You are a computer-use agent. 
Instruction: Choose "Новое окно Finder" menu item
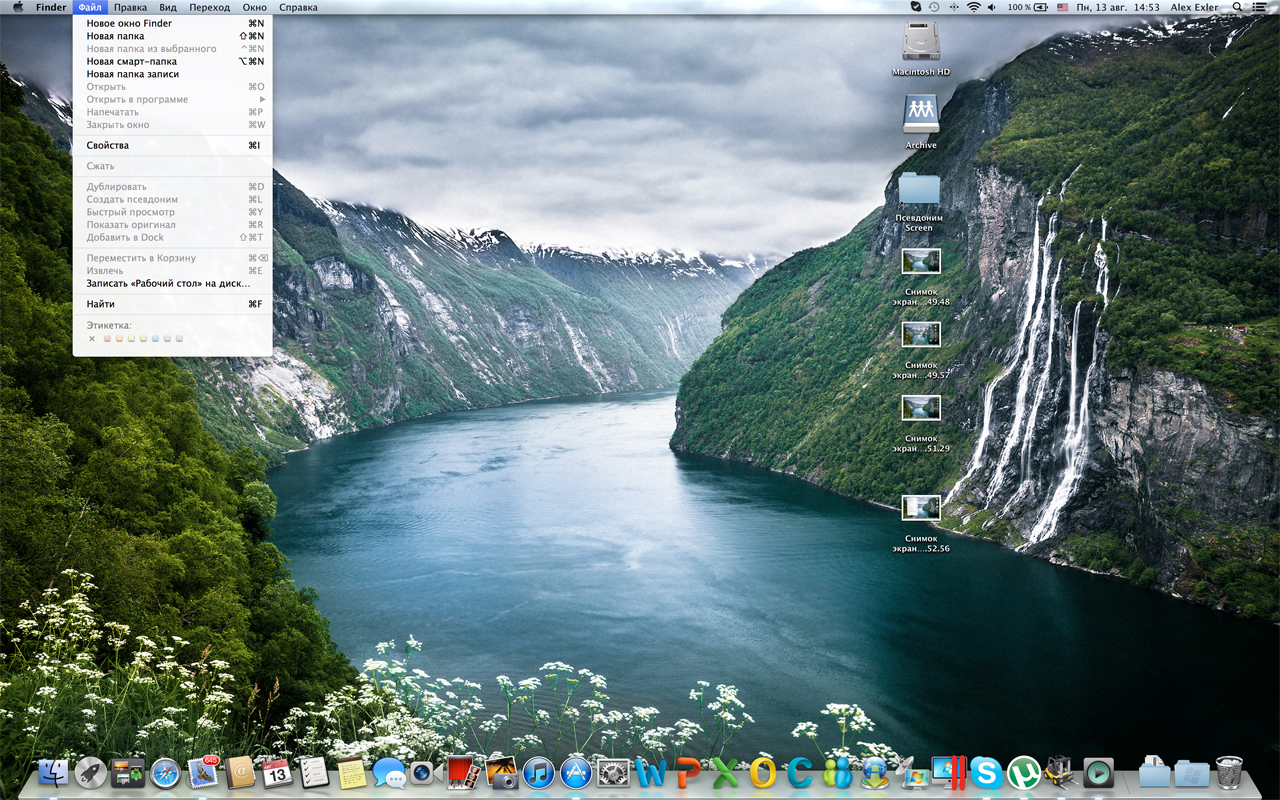click(x=129, y=23)
